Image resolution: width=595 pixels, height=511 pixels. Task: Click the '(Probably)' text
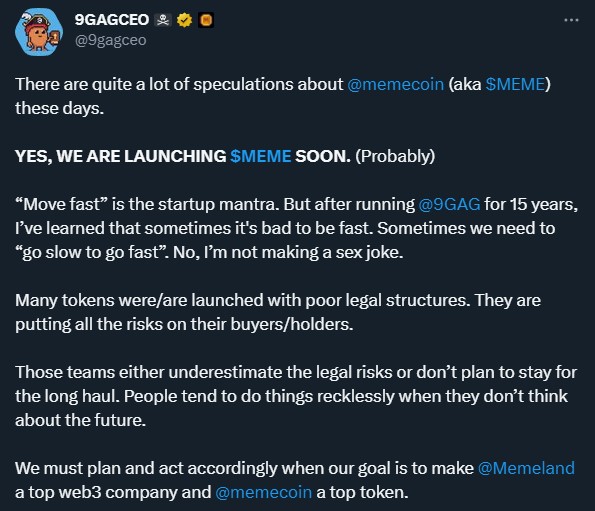395,156
